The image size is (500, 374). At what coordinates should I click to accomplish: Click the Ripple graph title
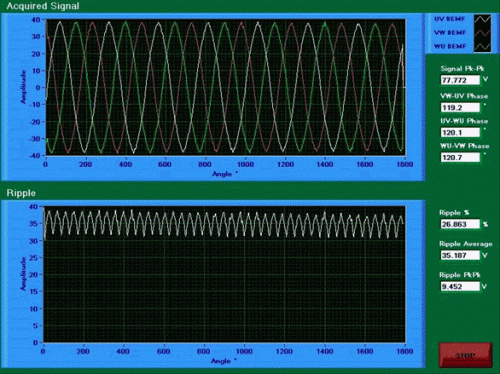21,193
